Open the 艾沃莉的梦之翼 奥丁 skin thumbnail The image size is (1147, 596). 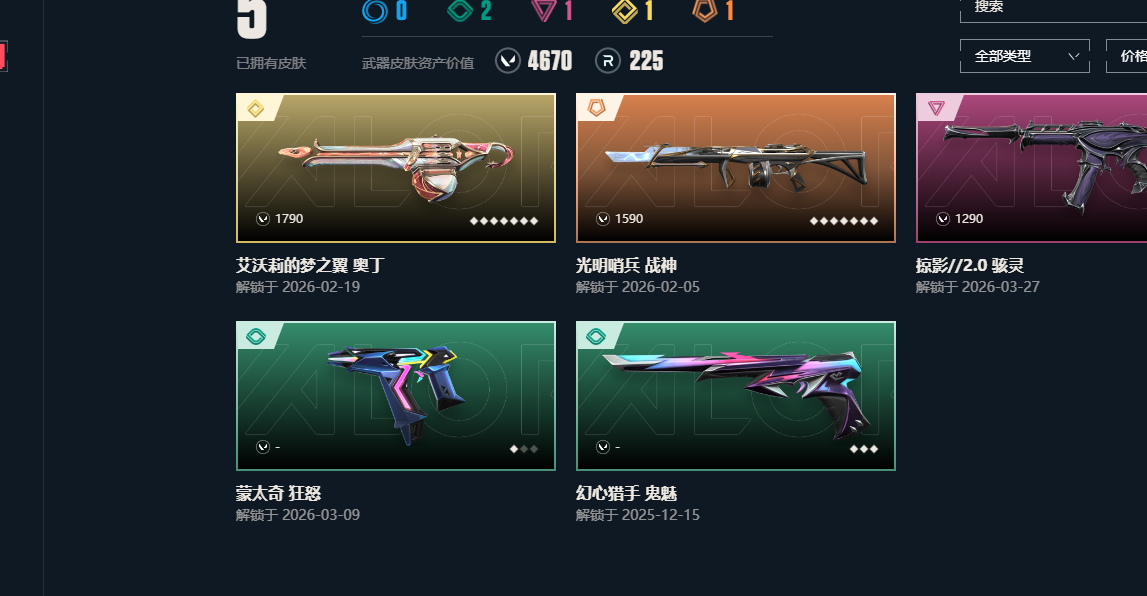[x=396, y=168]
